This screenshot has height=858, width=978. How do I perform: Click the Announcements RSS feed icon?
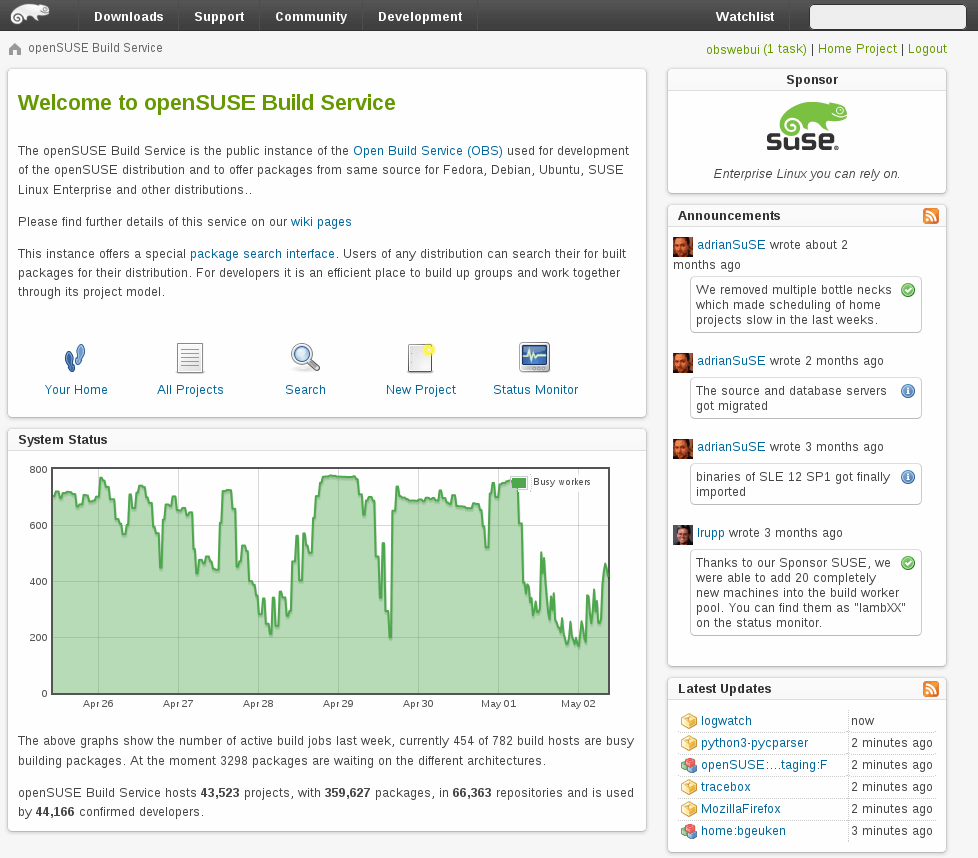point(930,216)
